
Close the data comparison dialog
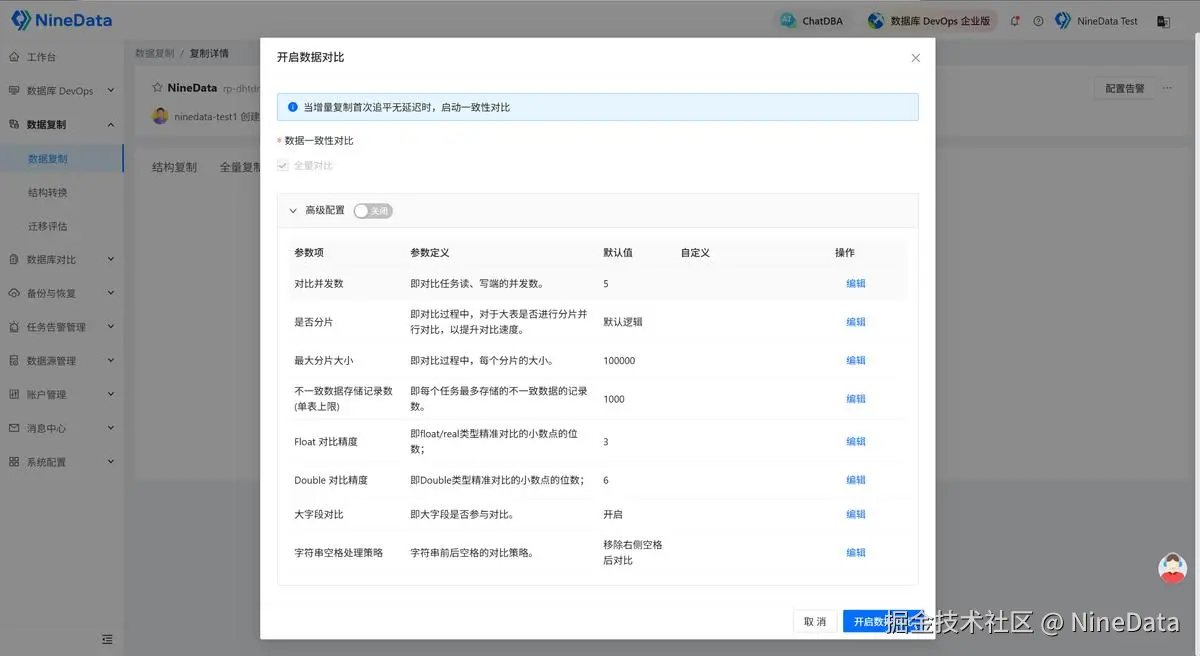tap(915, 58)
